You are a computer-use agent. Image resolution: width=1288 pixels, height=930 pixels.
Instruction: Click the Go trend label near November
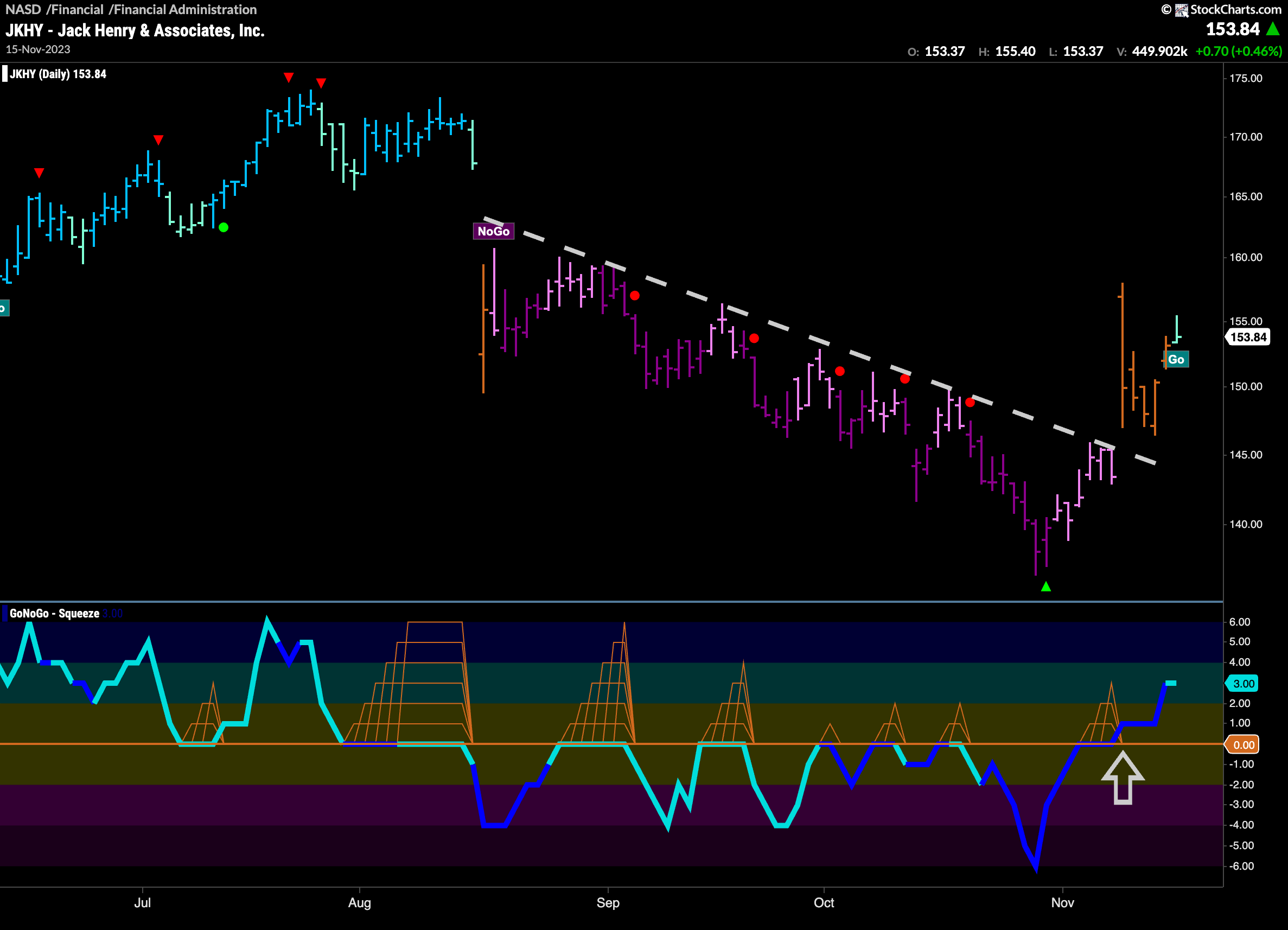pyautogui.click(x=1176, y=359)
